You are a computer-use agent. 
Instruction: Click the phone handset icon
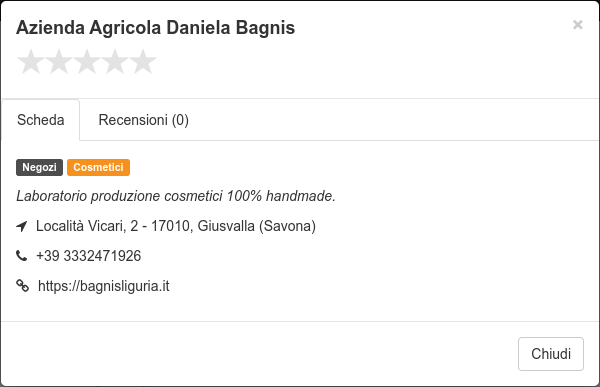click(22, 255)
